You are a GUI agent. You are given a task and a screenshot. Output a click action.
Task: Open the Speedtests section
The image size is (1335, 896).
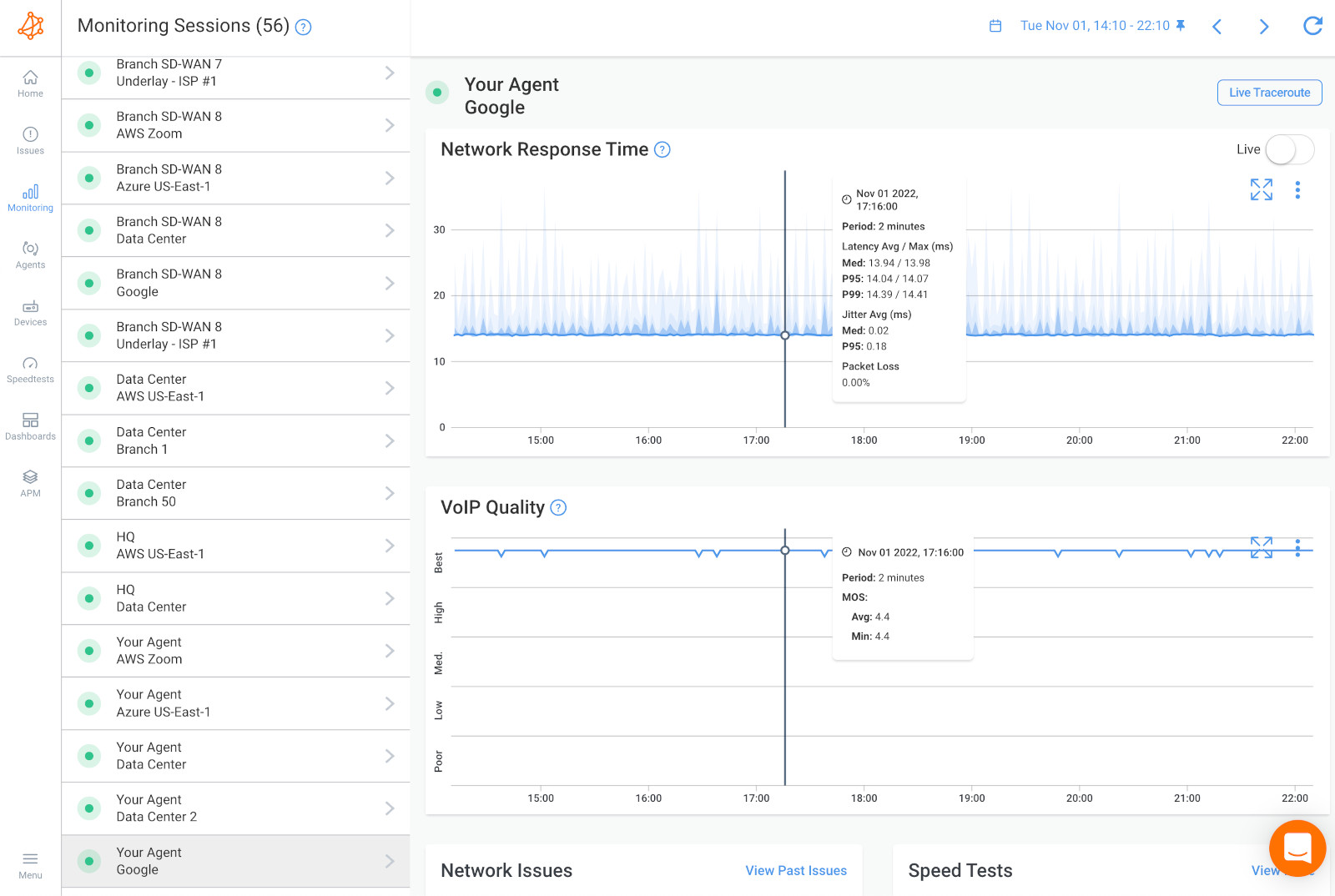[x=30, y=367]
